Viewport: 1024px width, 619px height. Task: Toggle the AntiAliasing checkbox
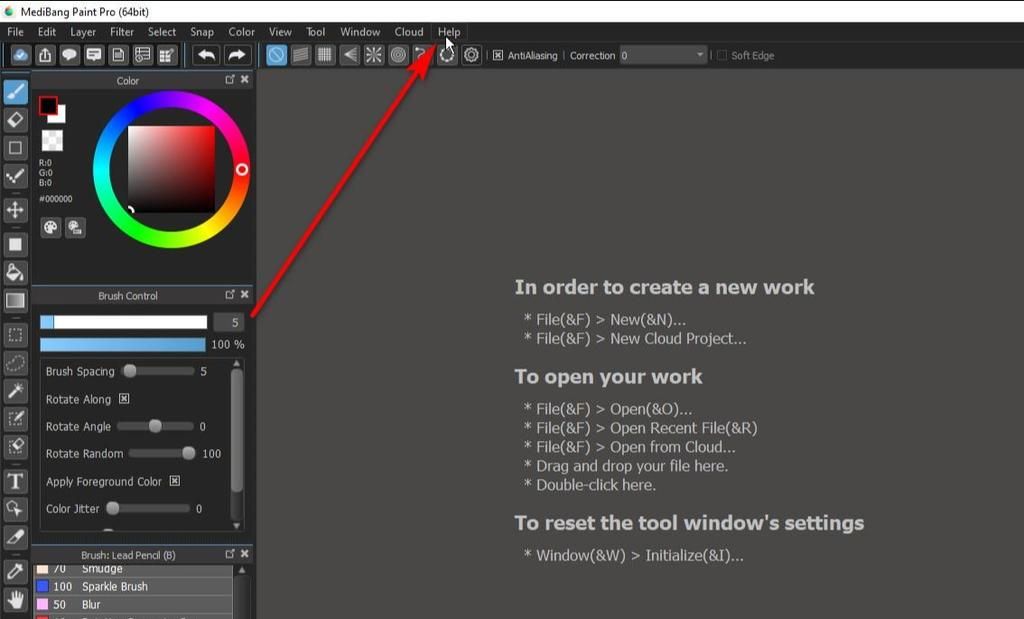click(498, 56)
